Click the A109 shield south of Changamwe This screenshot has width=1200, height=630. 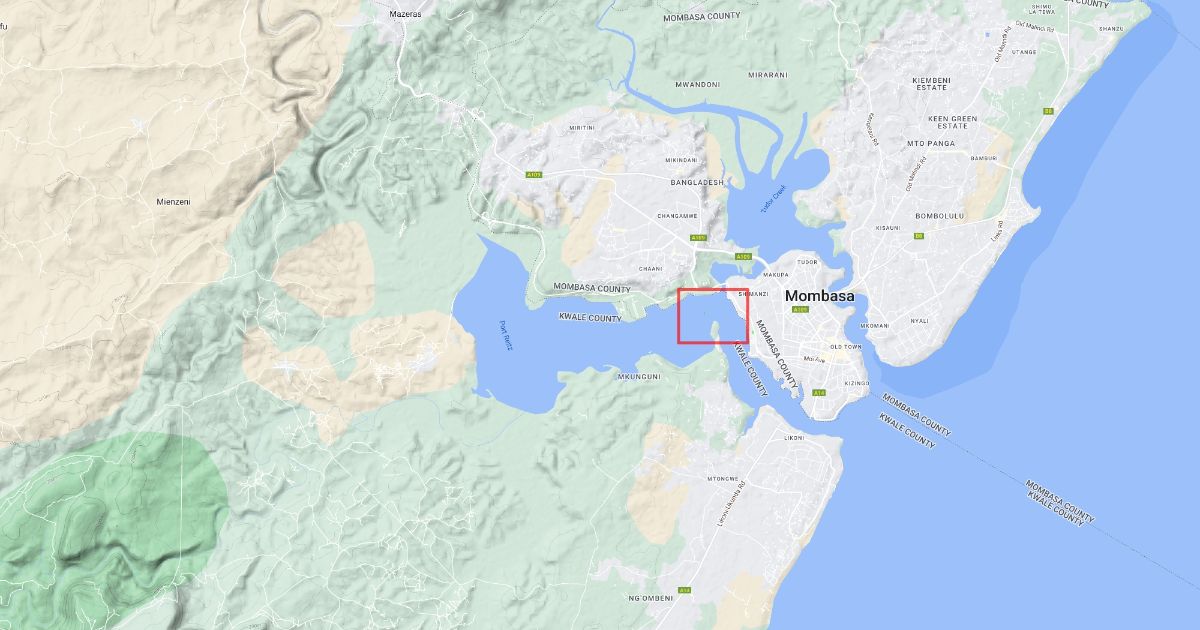point(698,238)
